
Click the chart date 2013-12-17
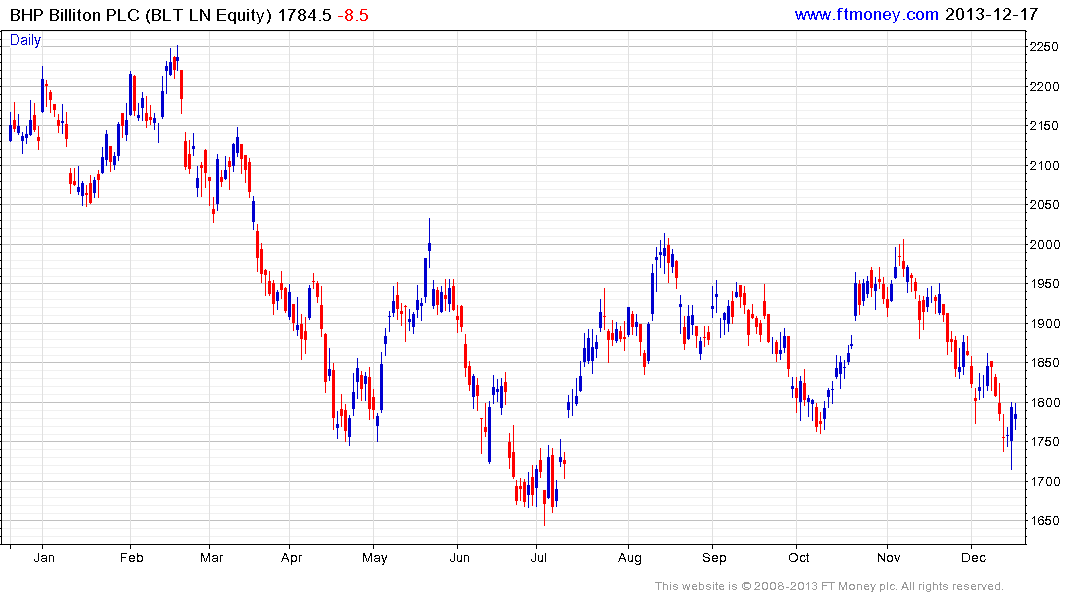point(991,14)
